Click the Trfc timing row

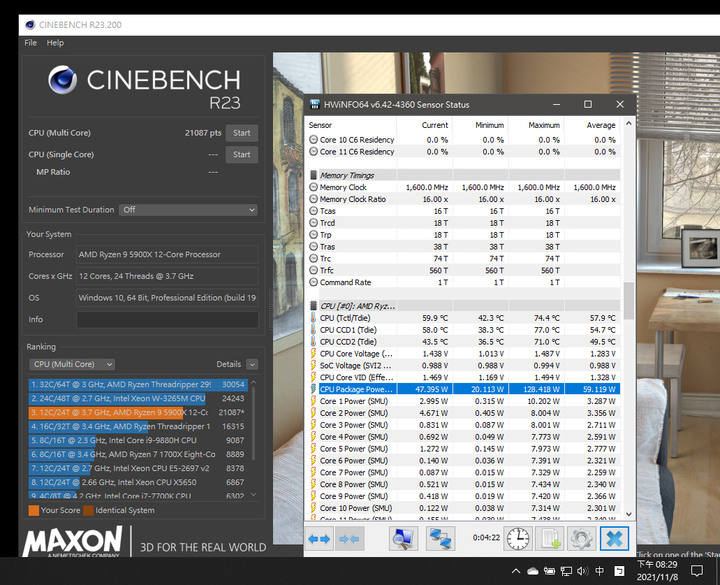(464, 270)
